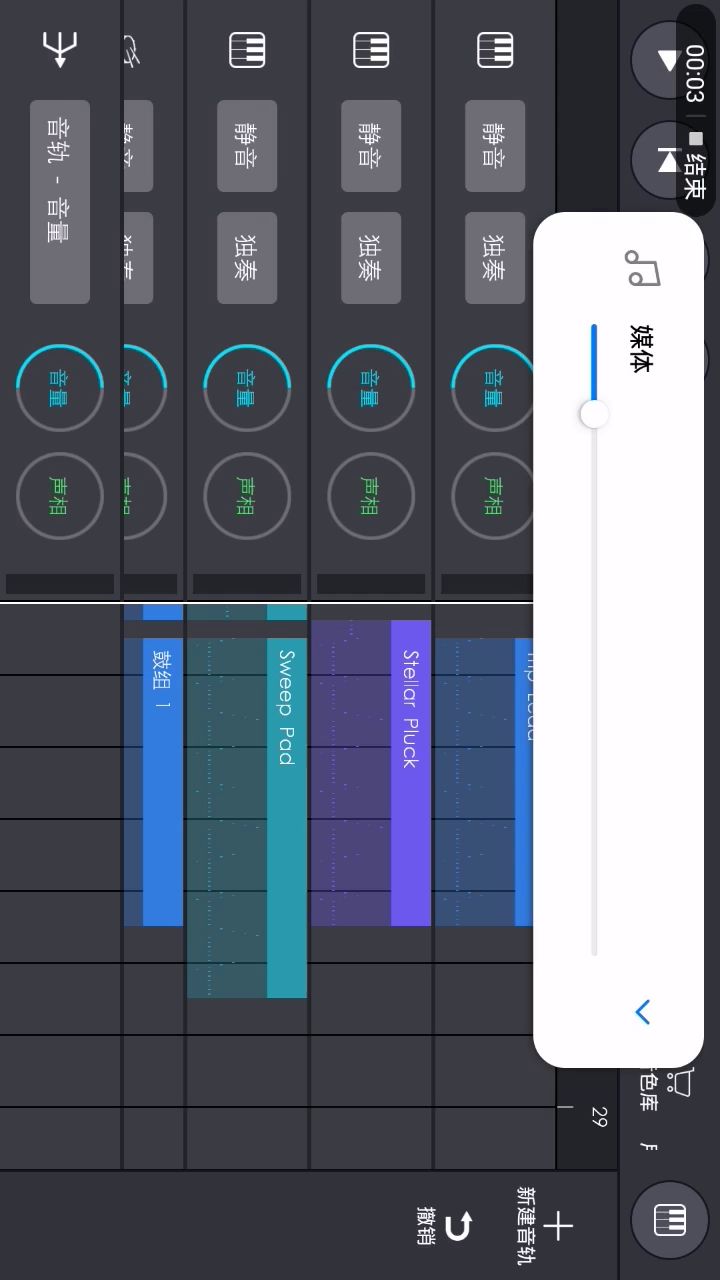
Task: Select Stellar Pluck 声相 pan knob
Action: [x=371, y=496]
